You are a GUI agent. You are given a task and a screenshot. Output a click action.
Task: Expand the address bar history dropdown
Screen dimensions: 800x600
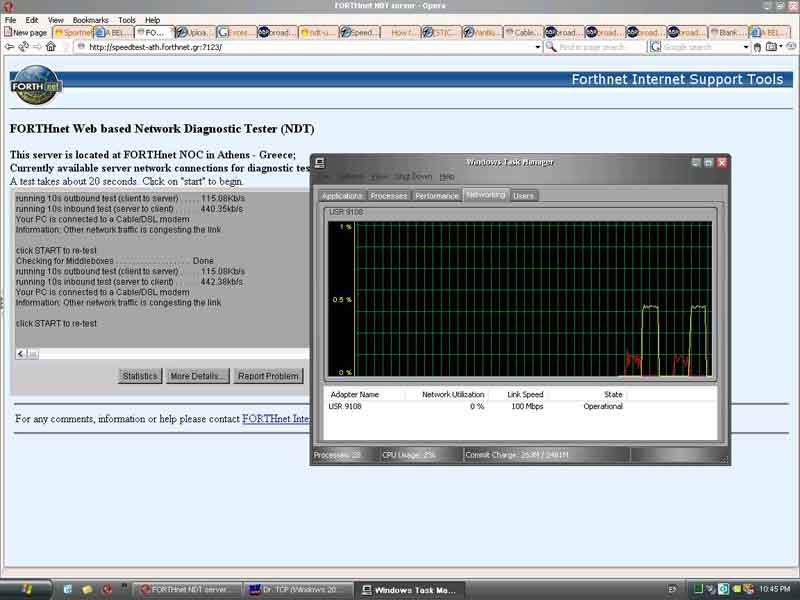pos(538,47)
